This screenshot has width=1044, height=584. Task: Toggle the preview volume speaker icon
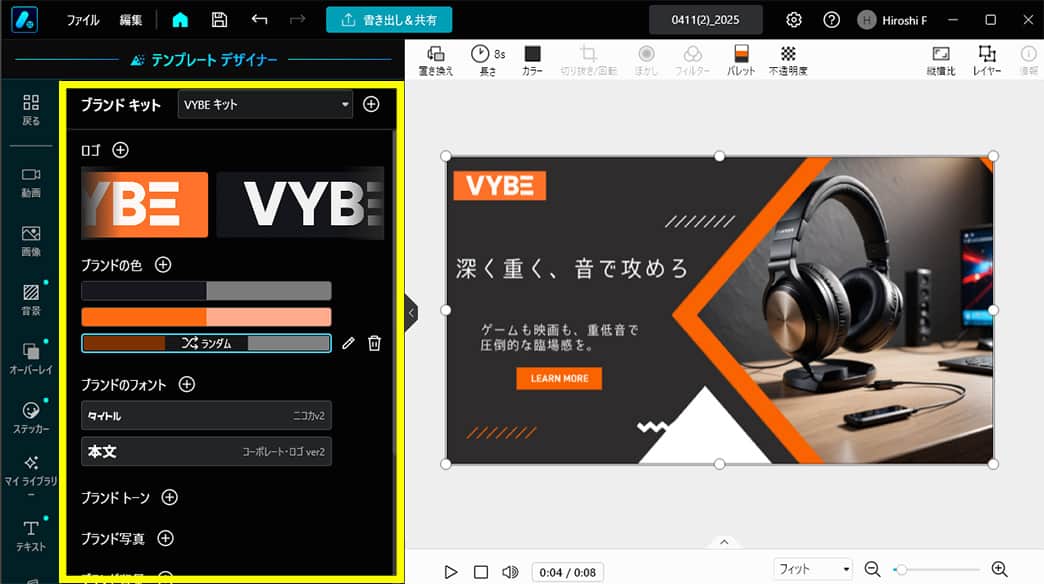click(x=510, y=572)
